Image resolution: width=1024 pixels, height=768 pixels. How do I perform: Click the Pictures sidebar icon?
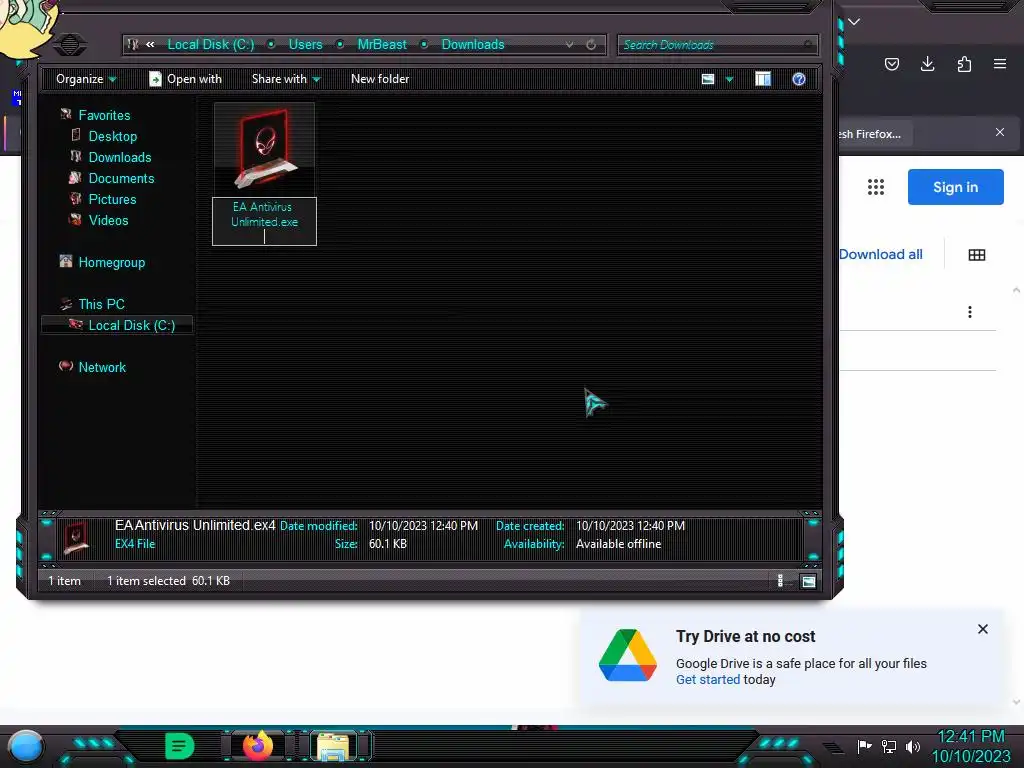click(76, 198)
